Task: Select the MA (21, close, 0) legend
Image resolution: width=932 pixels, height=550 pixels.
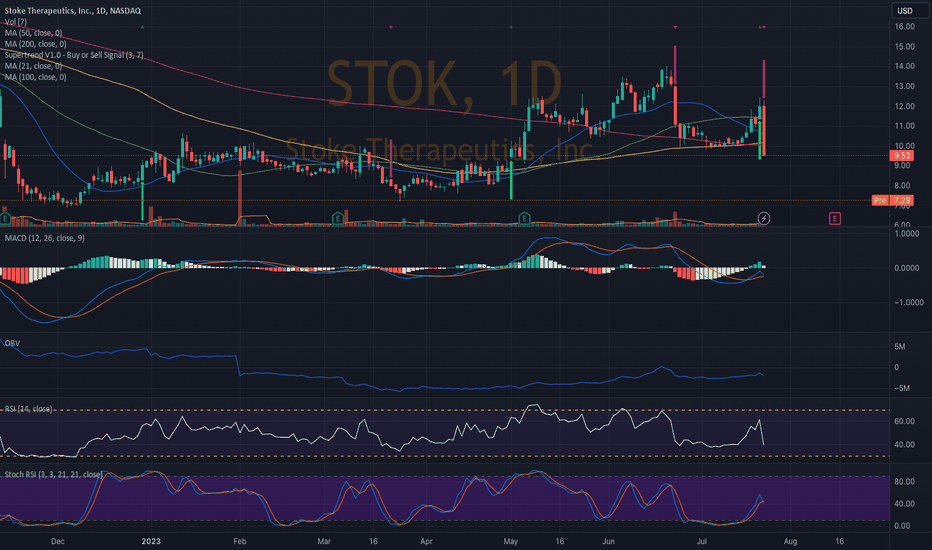Action: pyautogui.click(x=33, y=66)
